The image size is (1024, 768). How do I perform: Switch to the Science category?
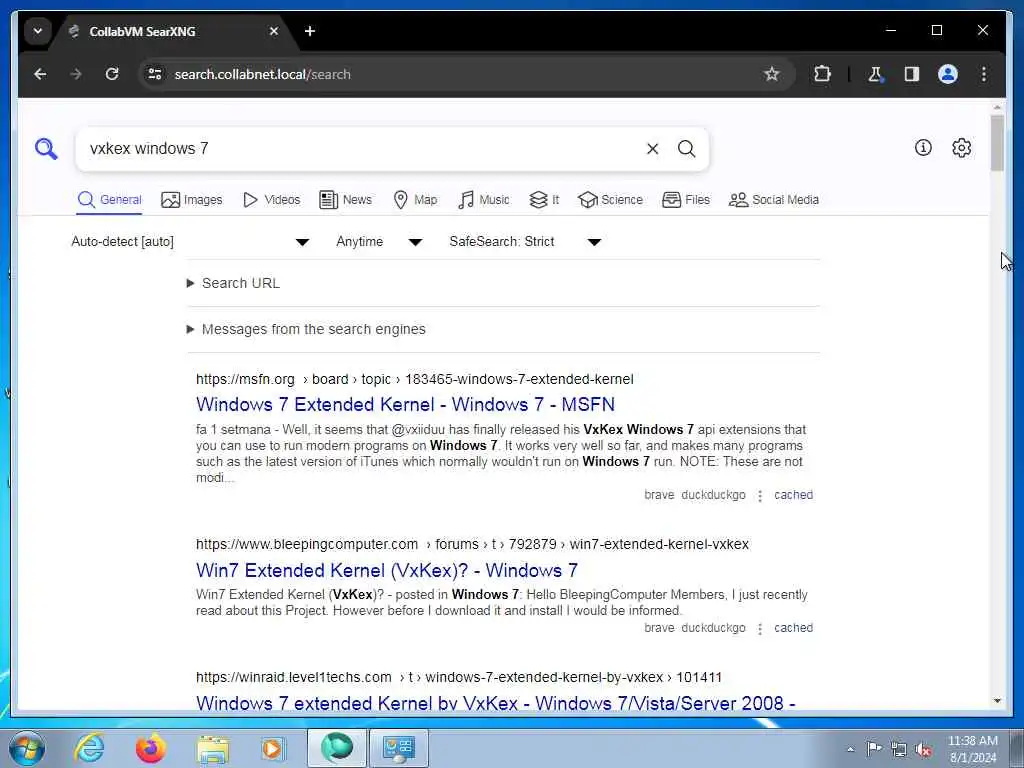point(611,200)
